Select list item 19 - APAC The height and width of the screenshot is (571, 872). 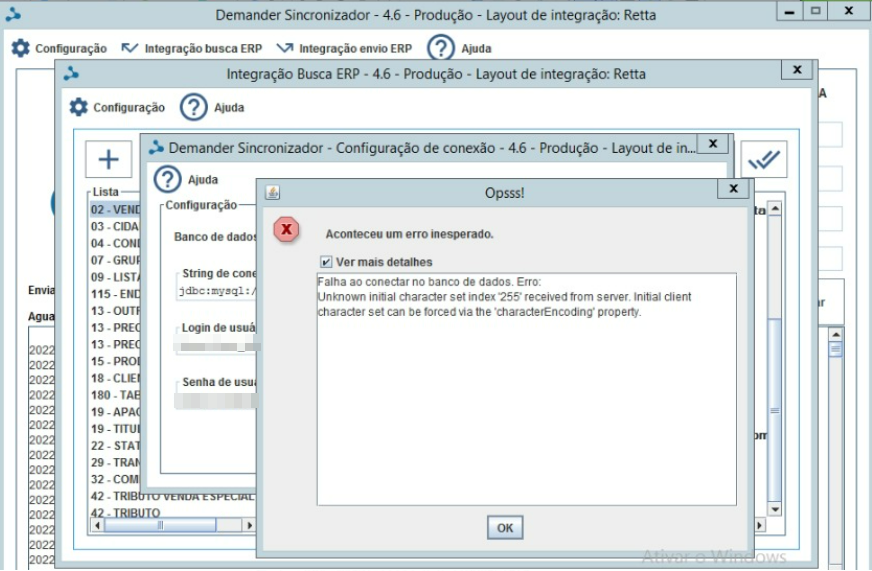click(x=115, y=412)
